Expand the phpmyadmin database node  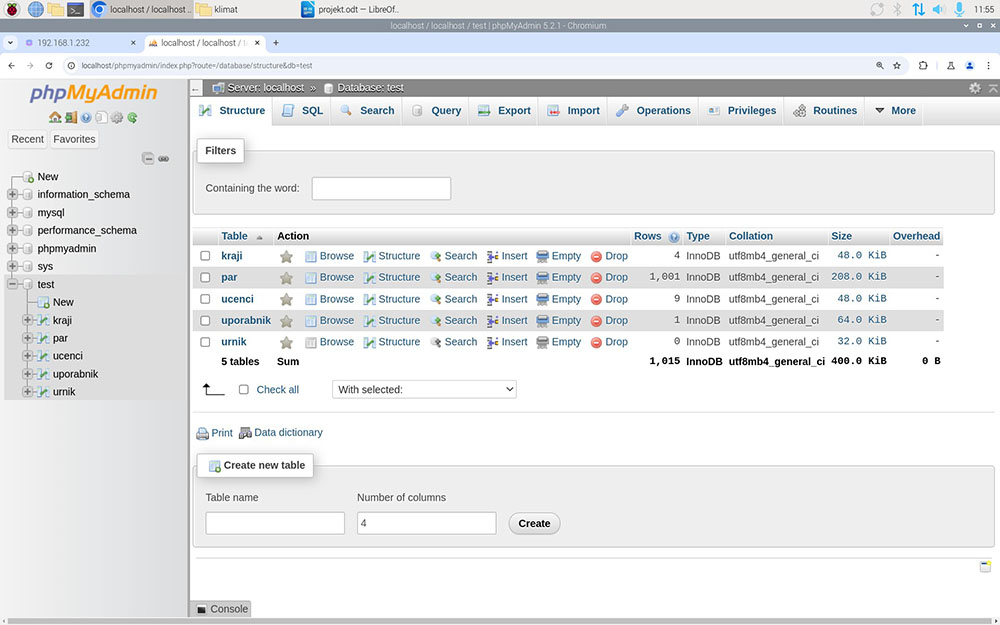click(12, 248)
